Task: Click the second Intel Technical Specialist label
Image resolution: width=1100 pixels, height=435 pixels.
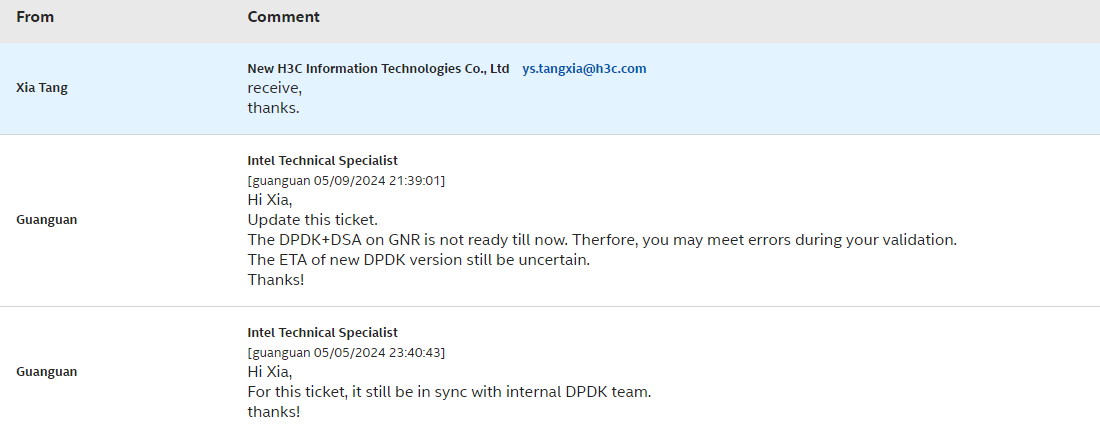Action: coord(323,333)
